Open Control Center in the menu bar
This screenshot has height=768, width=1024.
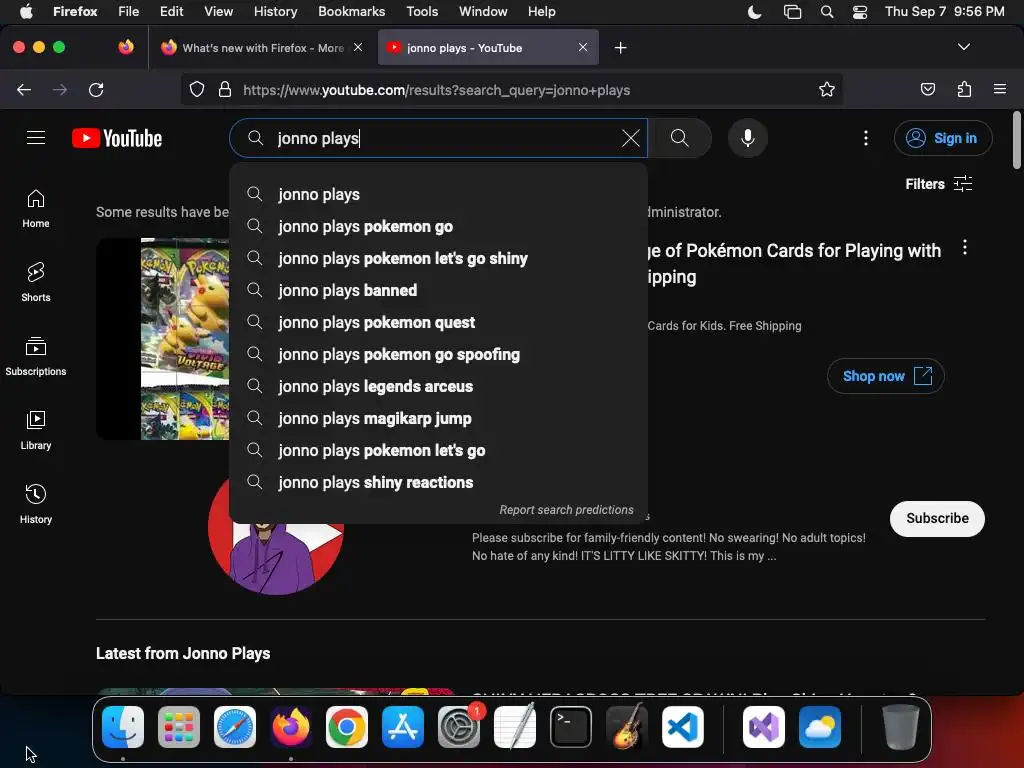[x=860, y=12]
